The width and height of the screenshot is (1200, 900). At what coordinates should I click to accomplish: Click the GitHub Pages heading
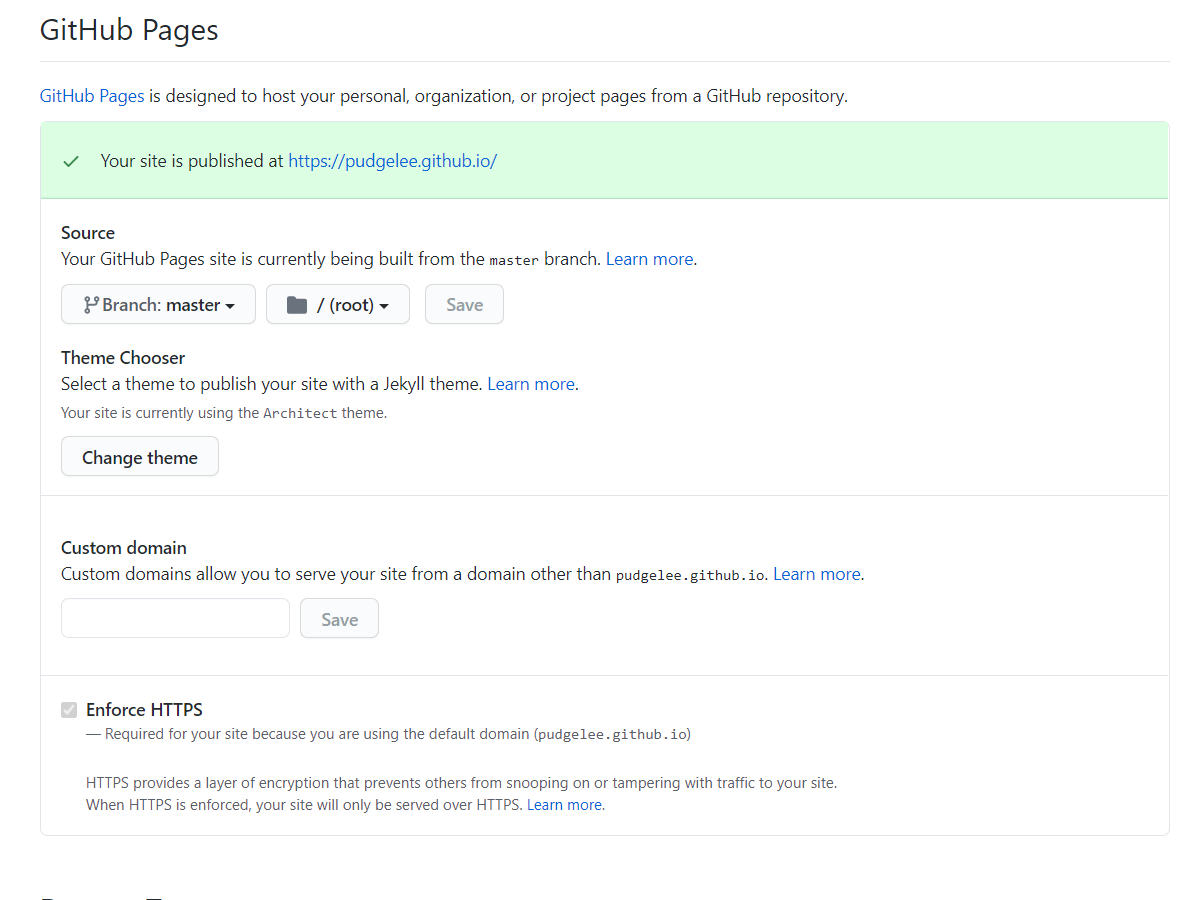[129, 30]
